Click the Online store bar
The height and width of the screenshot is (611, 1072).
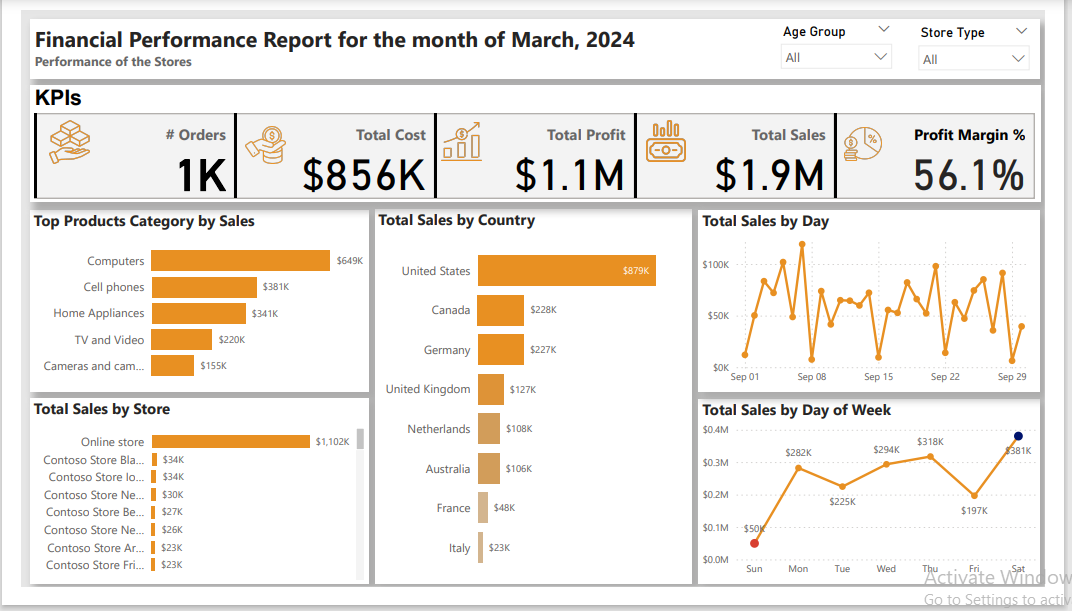230,442
